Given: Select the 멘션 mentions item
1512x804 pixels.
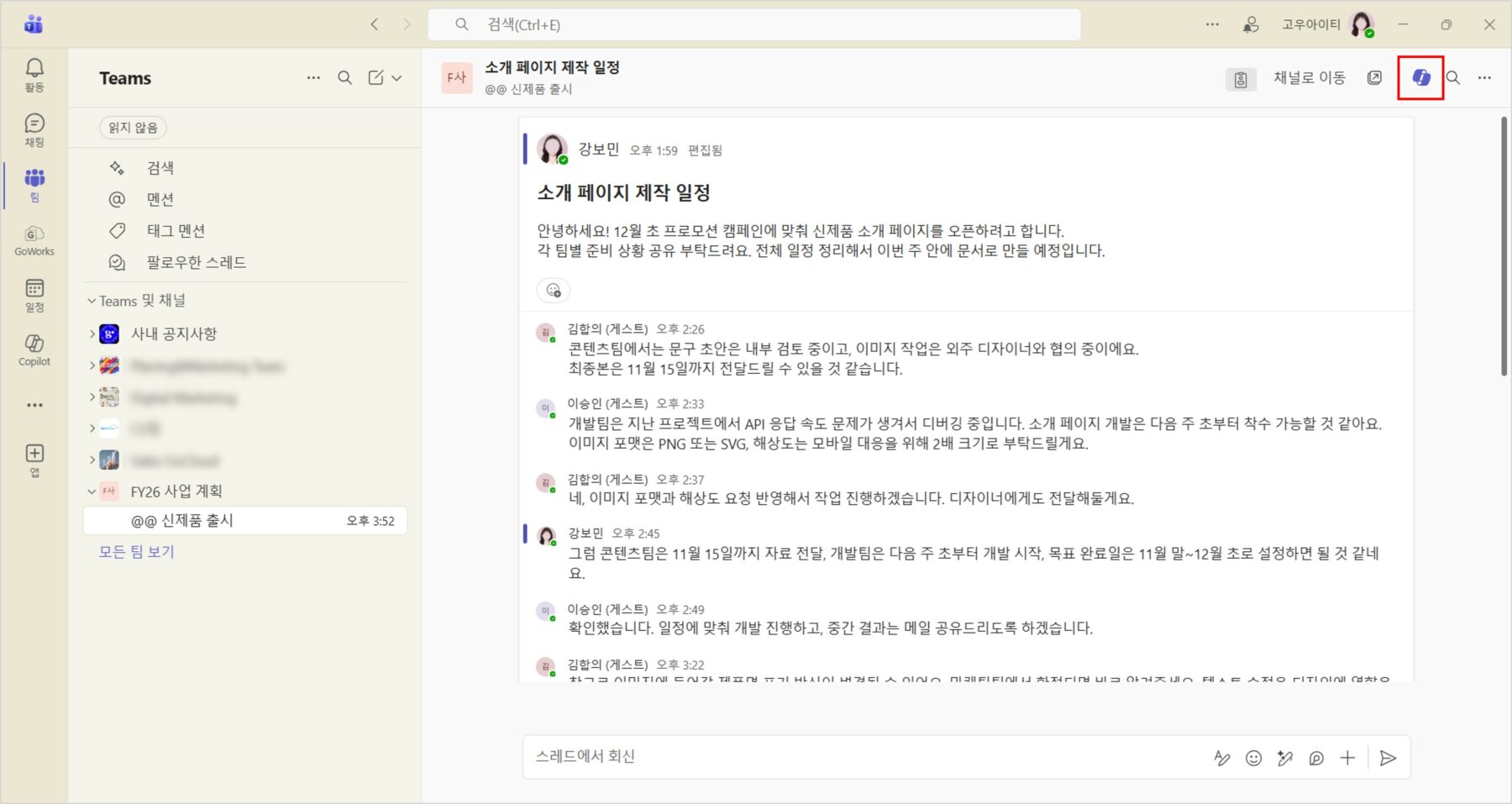Looking at the screenshot, I should point(160,199).
